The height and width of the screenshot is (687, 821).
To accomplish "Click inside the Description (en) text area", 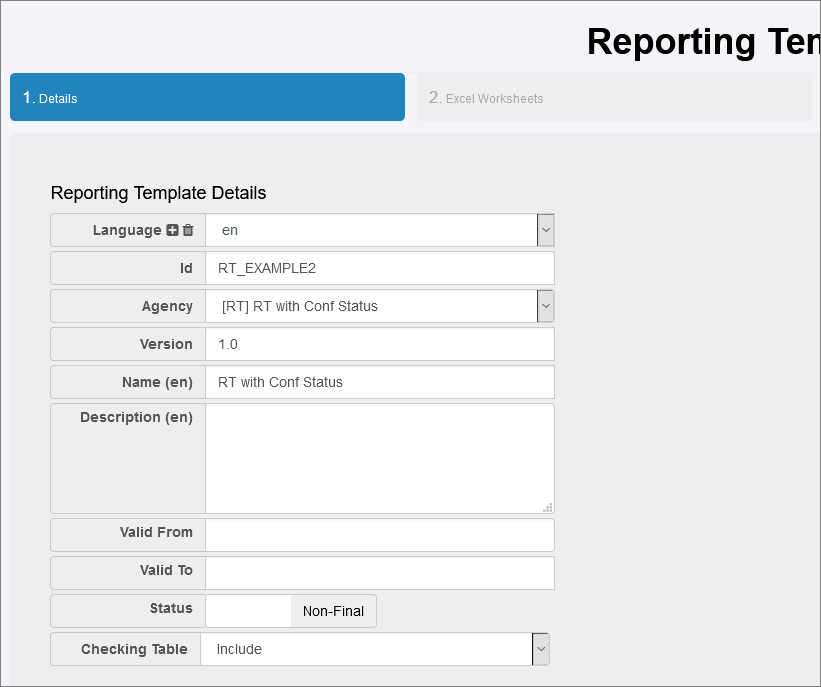I will click(379, 458).
